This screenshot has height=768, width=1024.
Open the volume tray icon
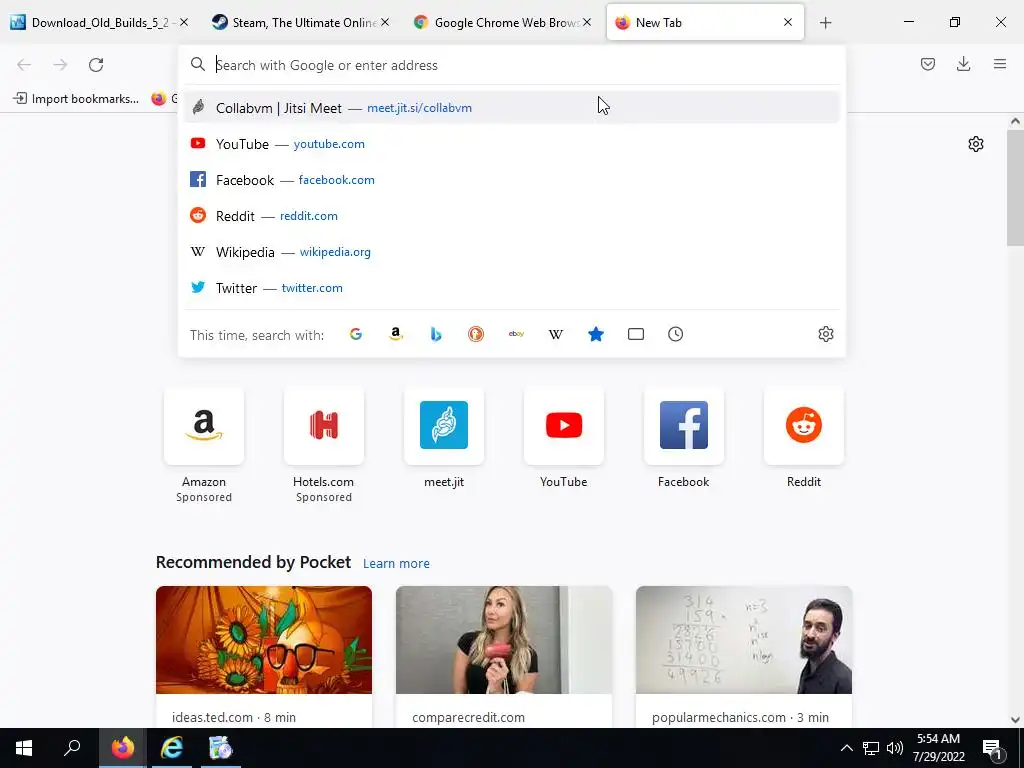(x=895, y=748)
